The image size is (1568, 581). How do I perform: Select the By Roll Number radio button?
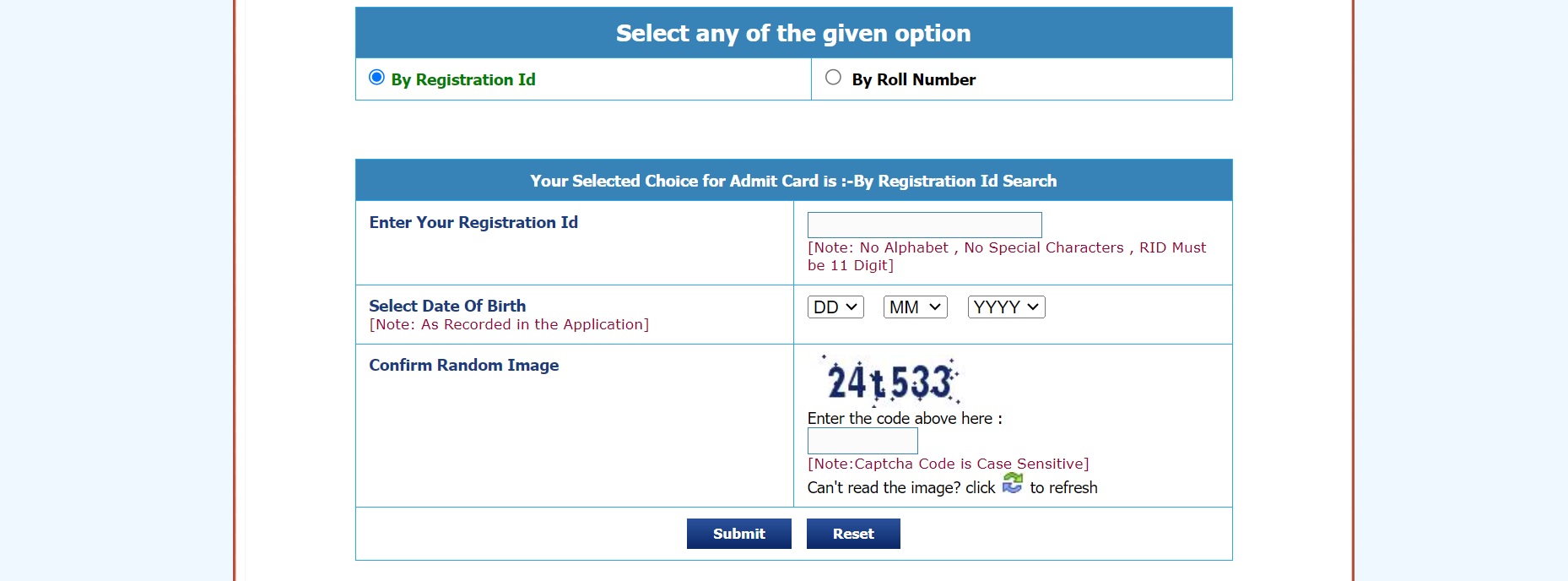click(833, 78)
